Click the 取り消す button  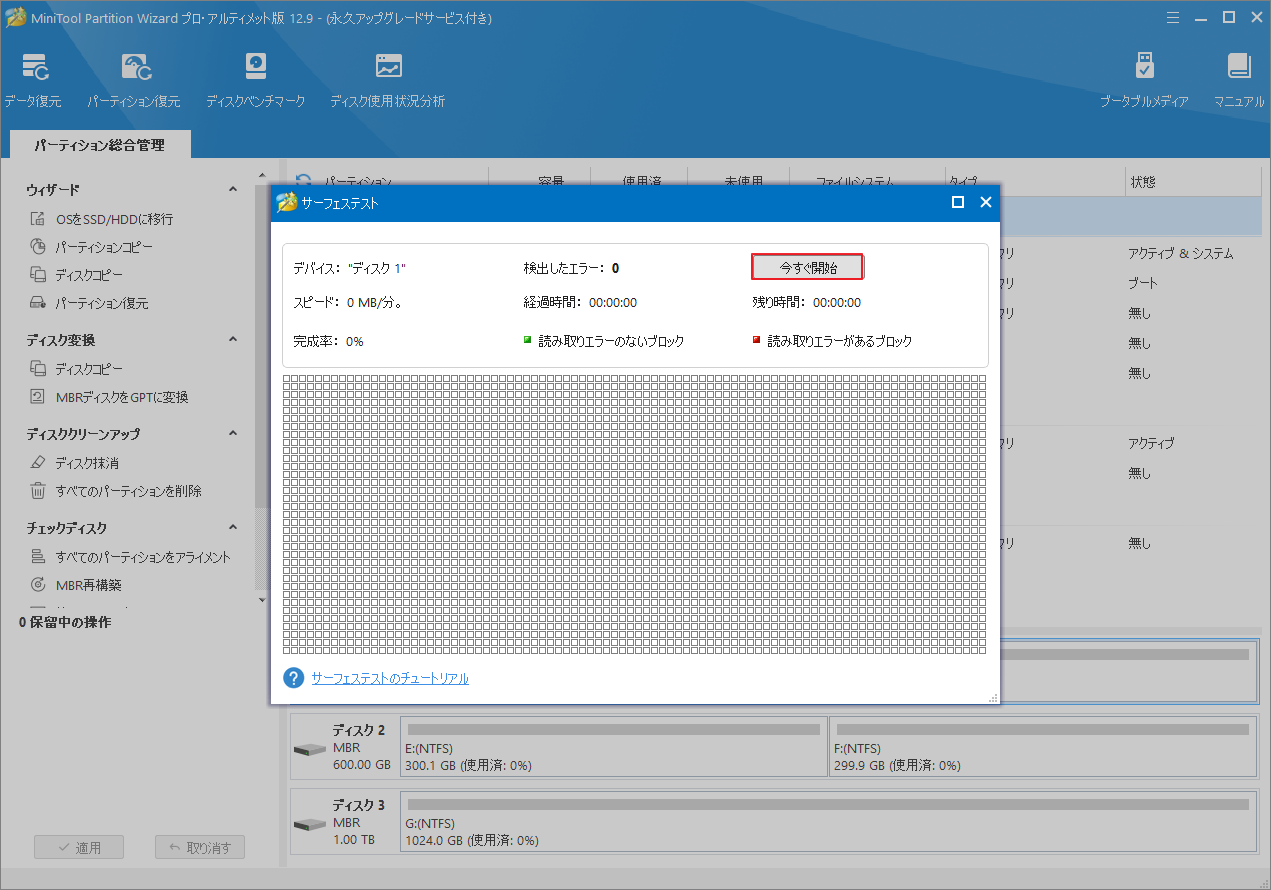coord(200,847)
